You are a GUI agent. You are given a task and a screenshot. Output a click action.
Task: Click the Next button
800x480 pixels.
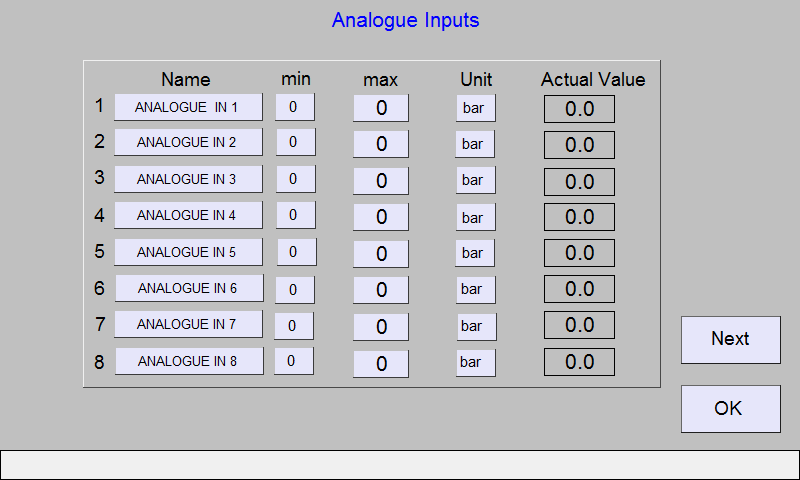(731, 340)
